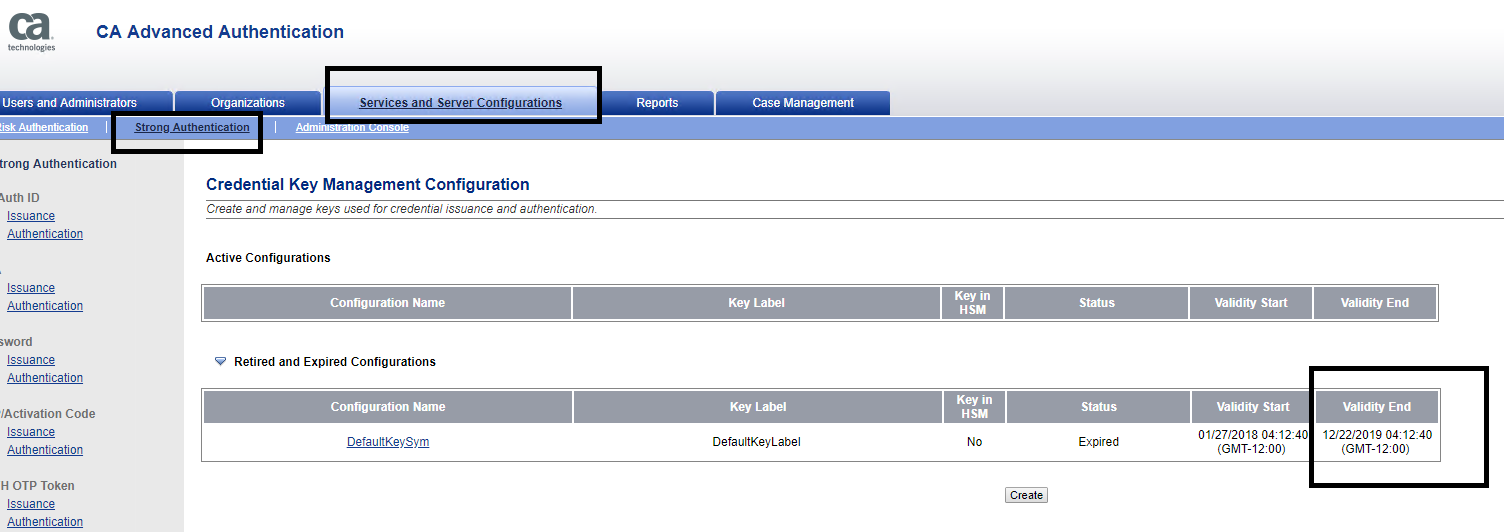Viewport: 1504px width, 532px height.
Task: Click the CA Technologies logo
Action: click(x=30, y=31)
